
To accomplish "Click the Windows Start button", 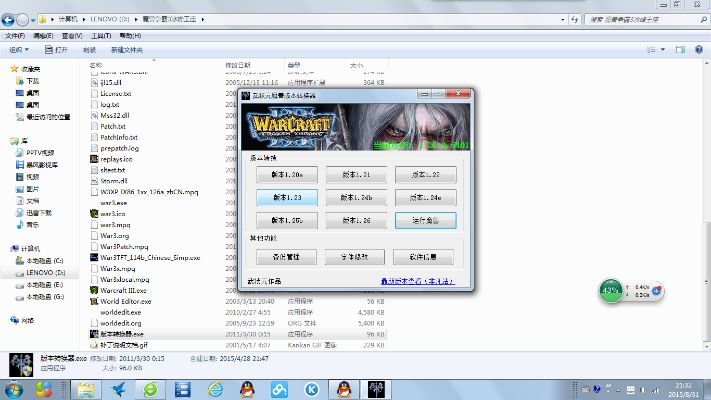I will [x=15, y=388].
